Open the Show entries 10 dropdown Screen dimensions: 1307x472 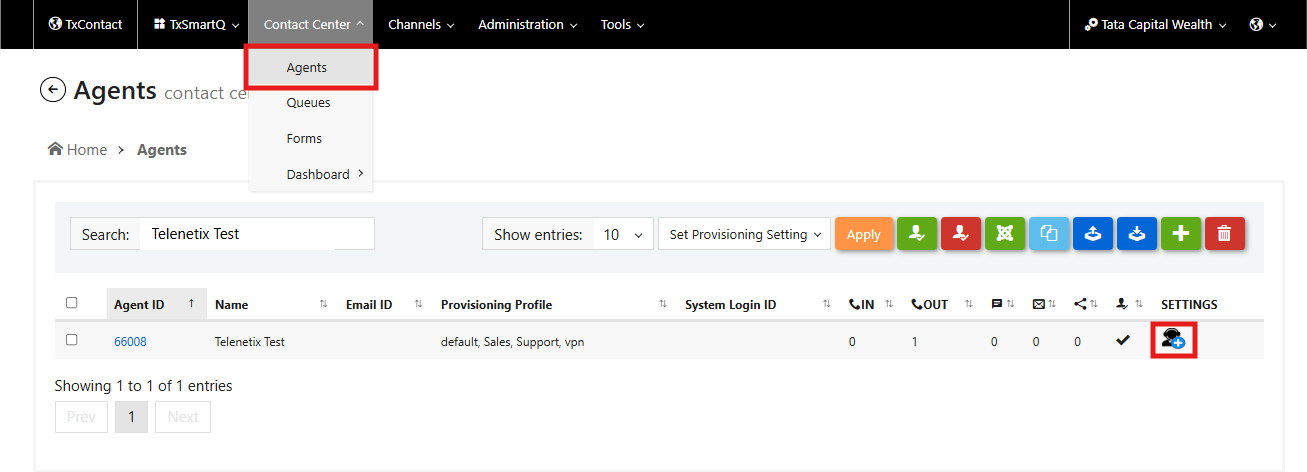click(623, 234)
